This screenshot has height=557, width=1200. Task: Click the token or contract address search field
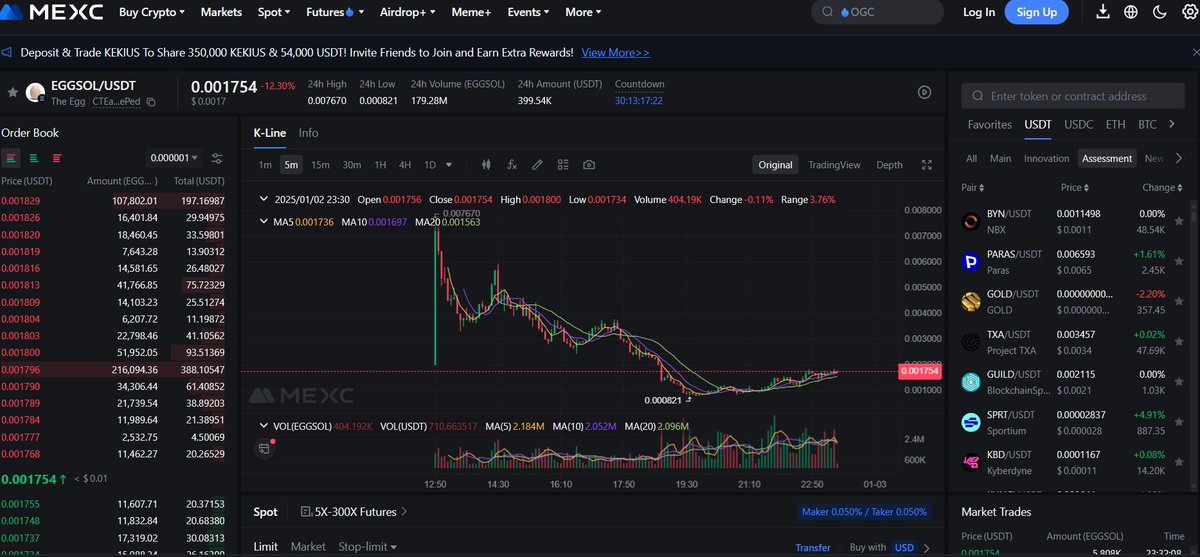(x=1075, y=96)
